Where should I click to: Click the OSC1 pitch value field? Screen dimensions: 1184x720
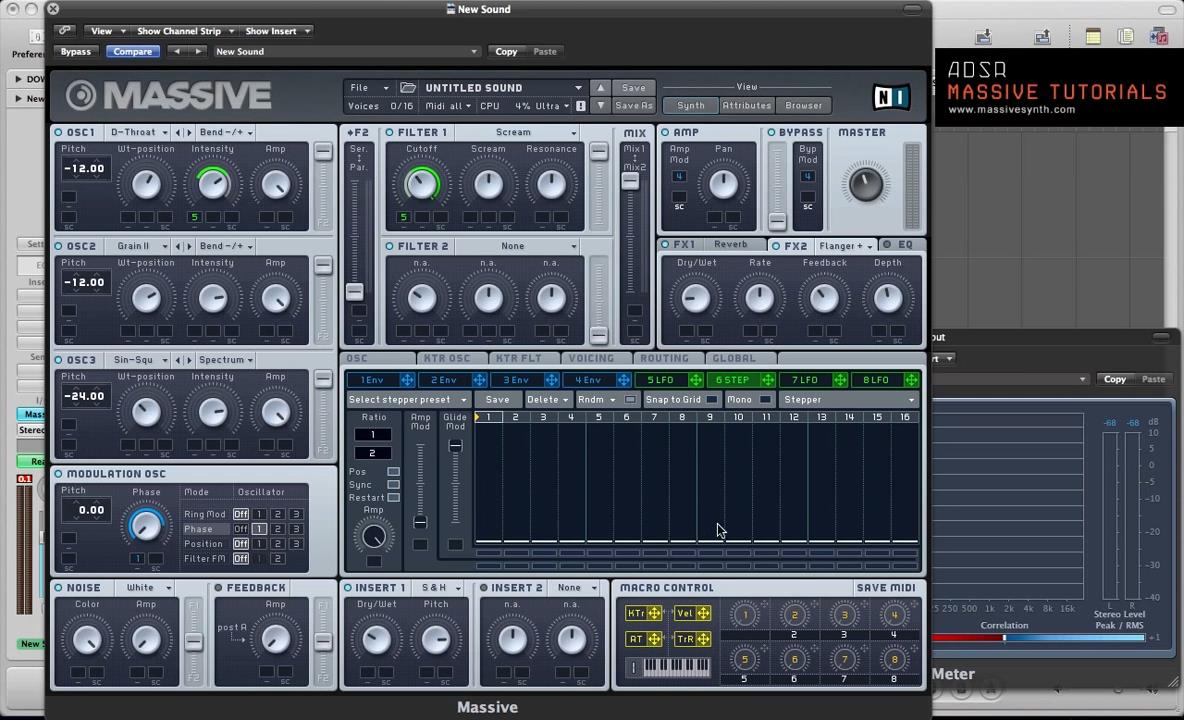(85, 168)
